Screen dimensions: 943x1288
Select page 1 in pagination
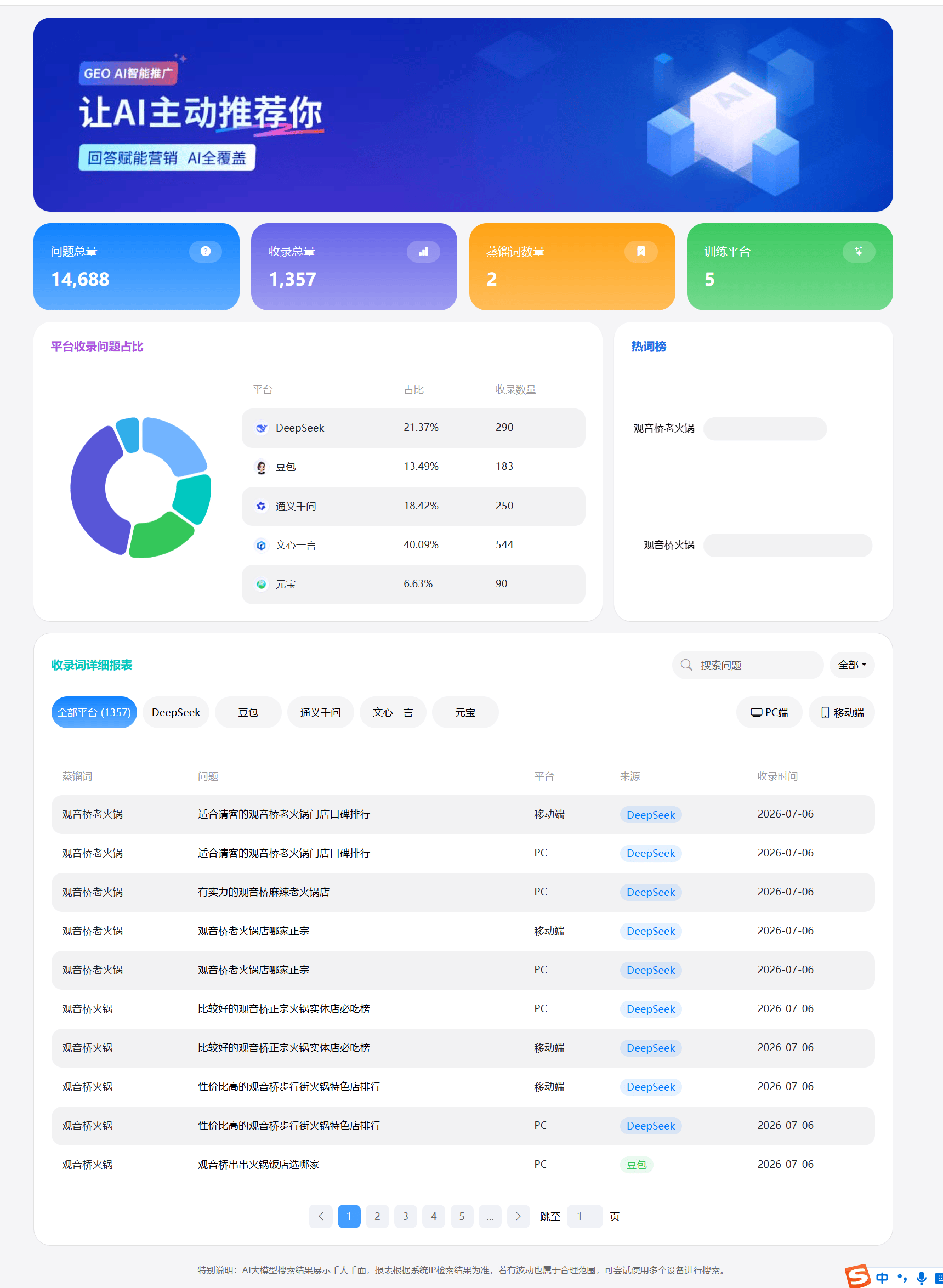pos(349,1217)
